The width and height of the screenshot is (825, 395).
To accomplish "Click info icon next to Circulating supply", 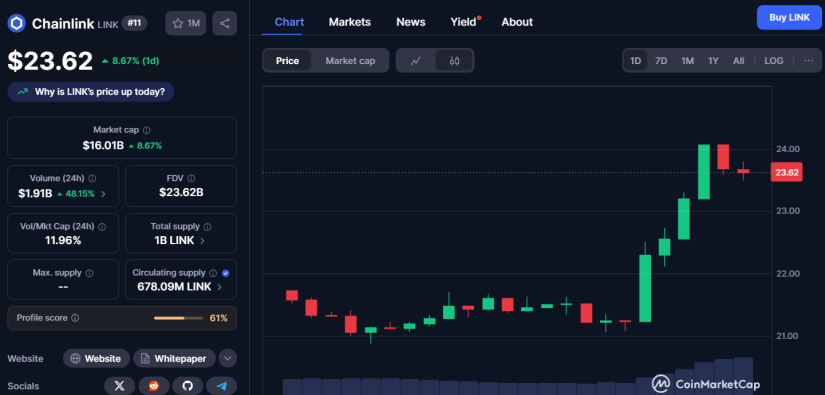I will 213,273.
